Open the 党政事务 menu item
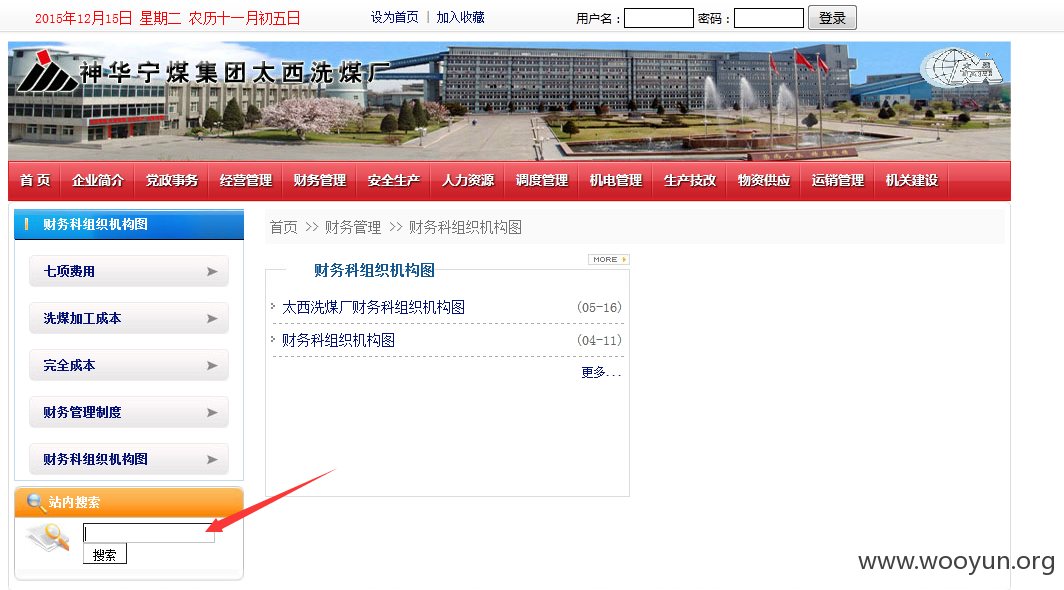1064x590 pixels. click(x=172, y=181)
